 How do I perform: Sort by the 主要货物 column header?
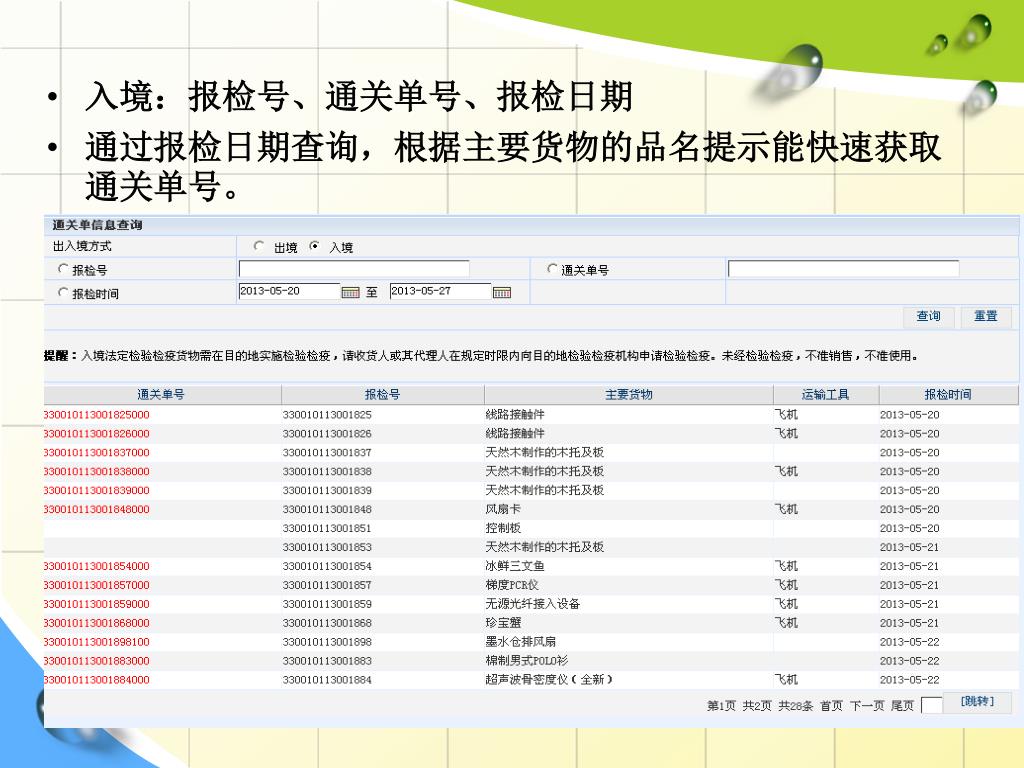click(629, 394)
